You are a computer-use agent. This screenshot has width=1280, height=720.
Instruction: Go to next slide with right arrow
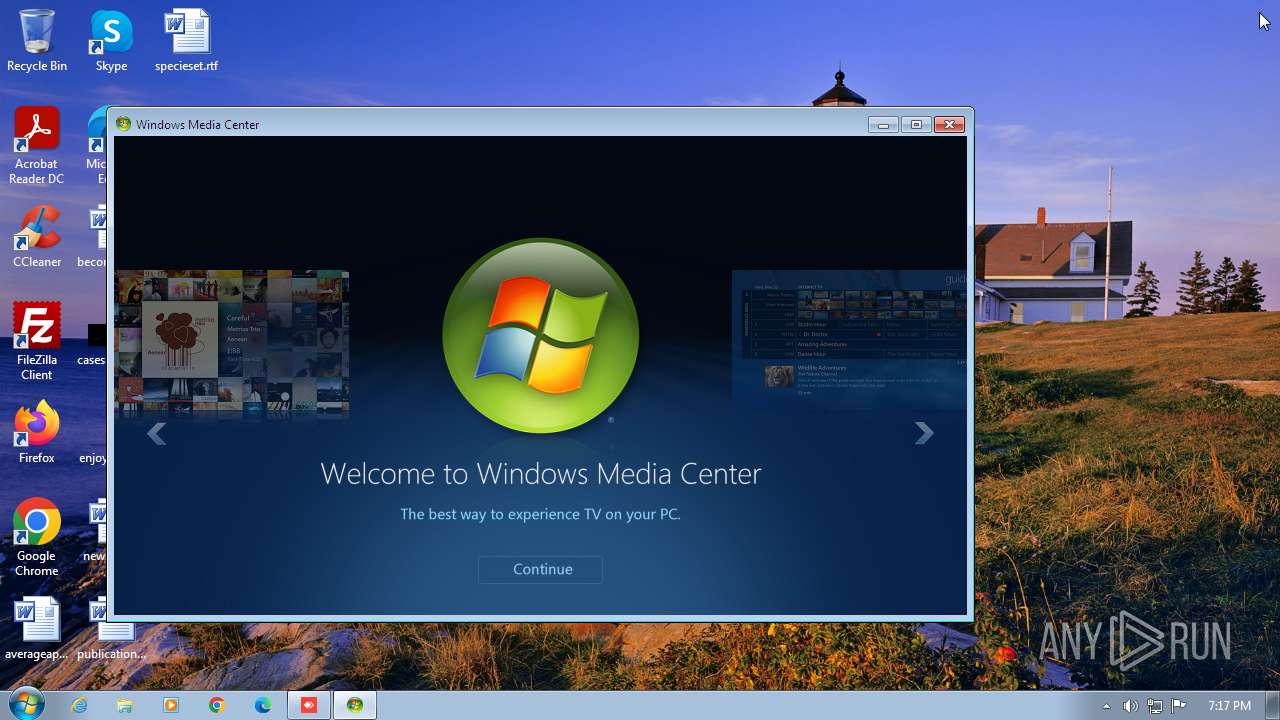(x=924, y=433)
